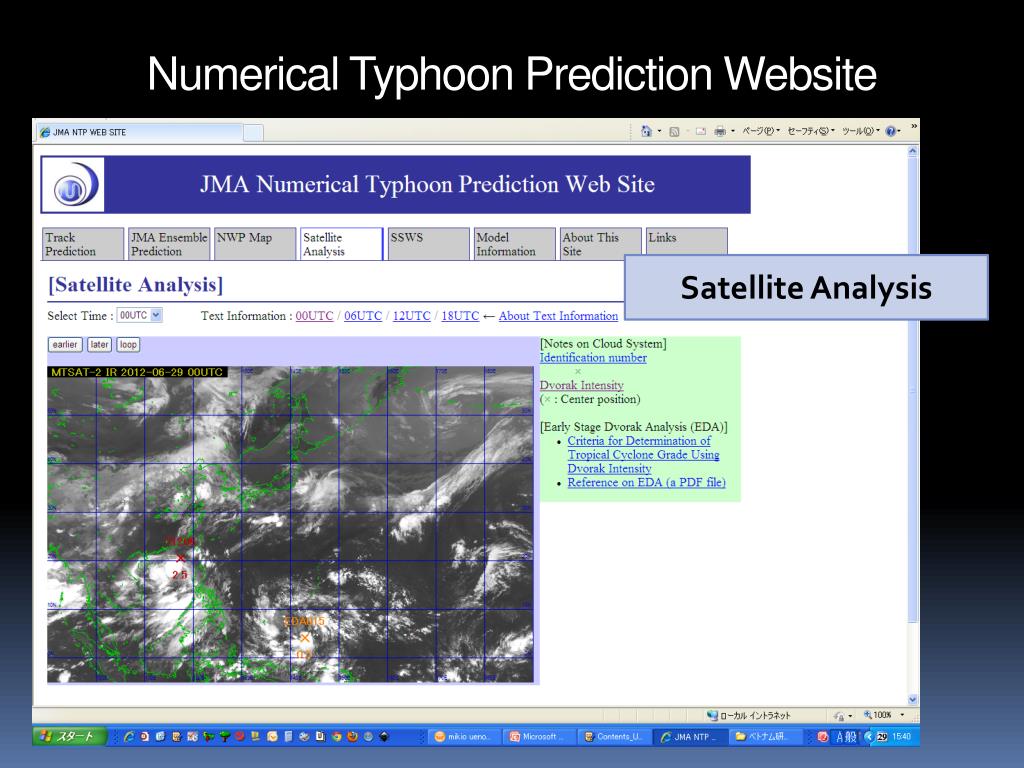
Task: Switch to the NWP Map tab
Action: (x=255, y=244)
